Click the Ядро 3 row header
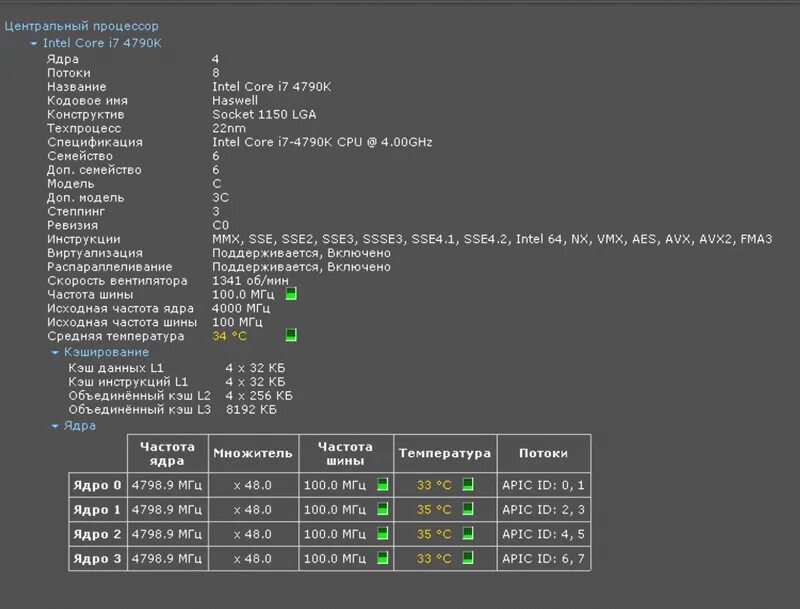Image resolution: width=800 pixels, height=609 pixels. click(x=97, y=559)
